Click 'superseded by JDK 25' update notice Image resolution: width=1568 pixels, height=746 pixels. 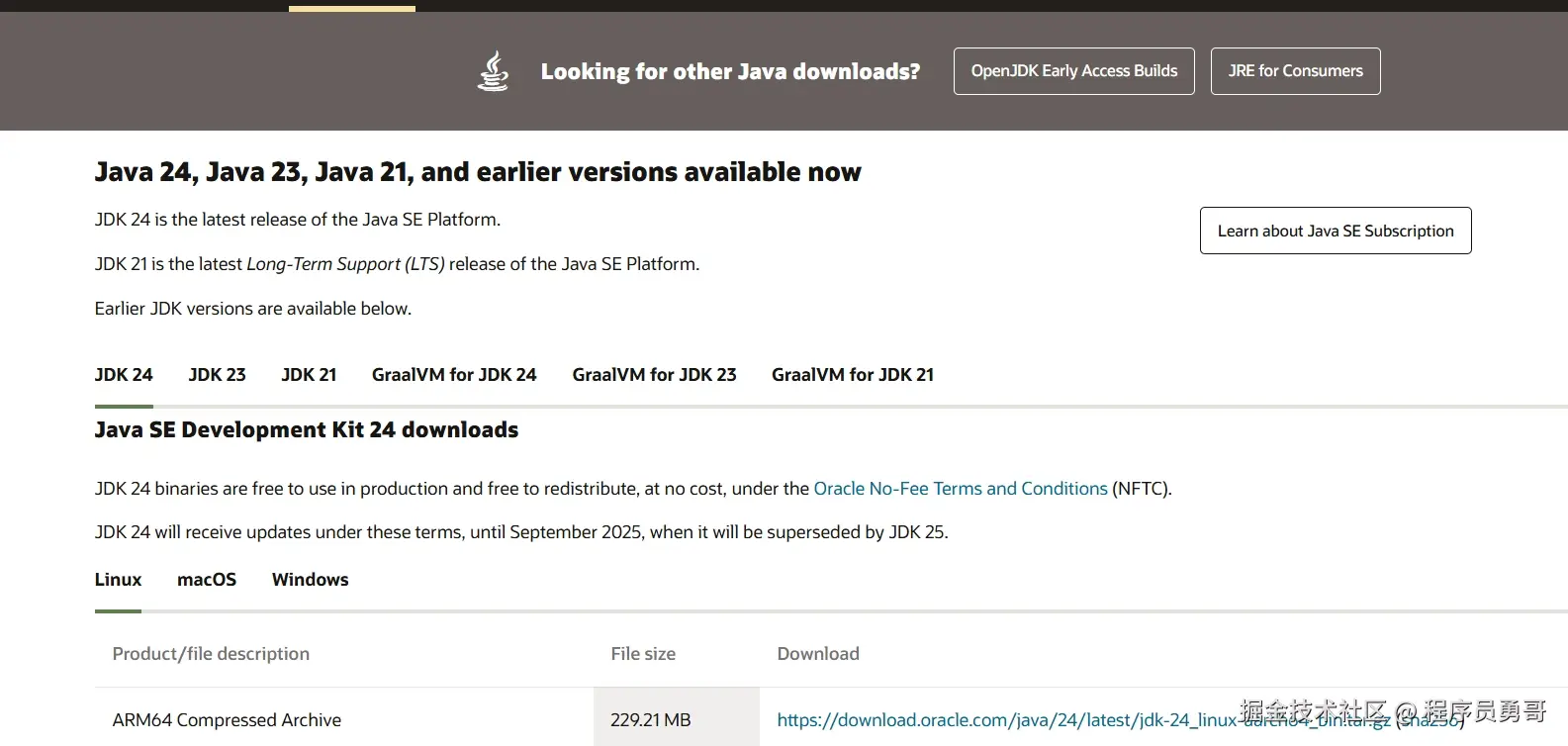pyautogui.click(x=521, y=532)
